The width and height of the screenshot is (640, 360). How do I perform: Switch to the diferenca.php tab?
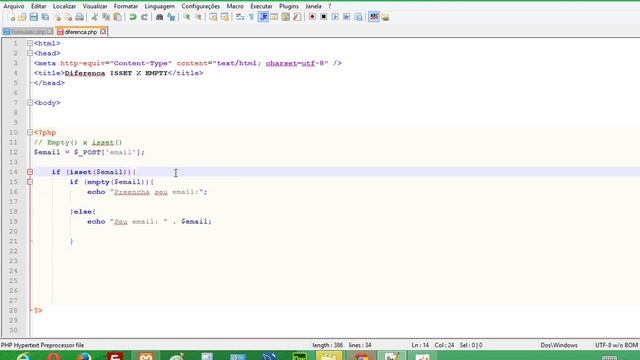tap(81, 32)
